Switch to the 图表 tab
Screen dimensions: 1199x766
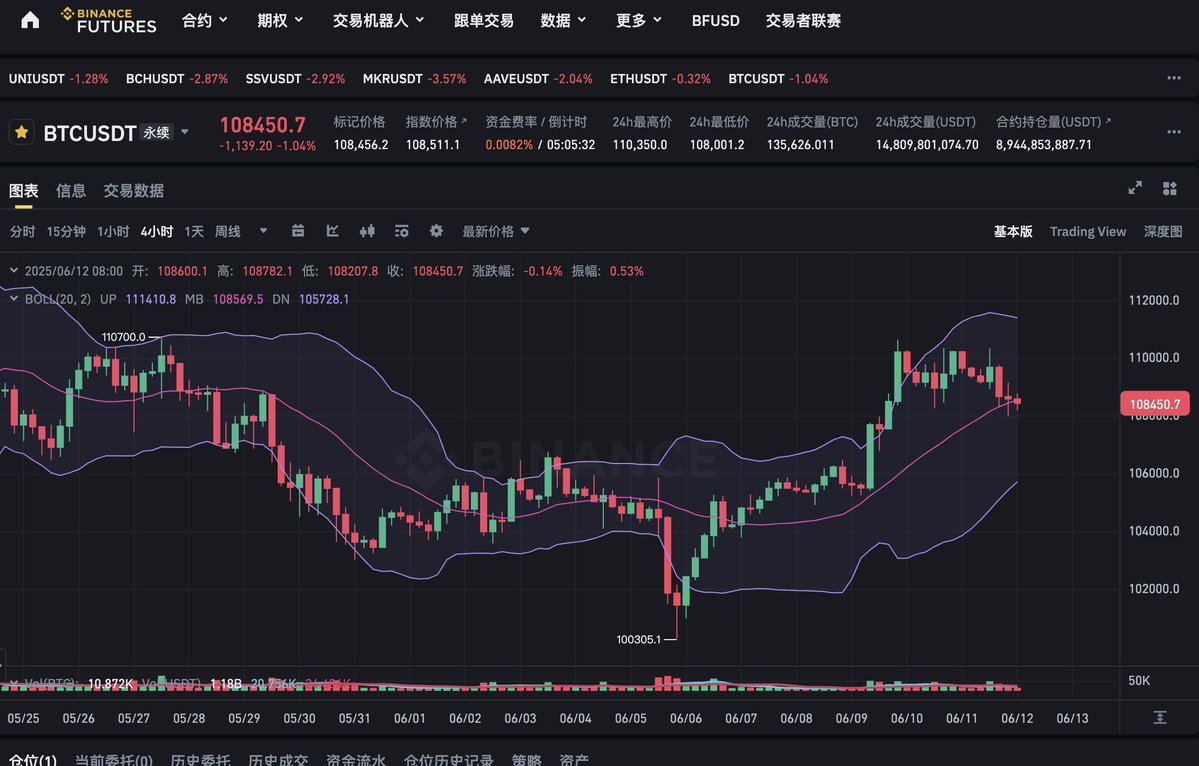pyautogui.click(x=24, y=190)
